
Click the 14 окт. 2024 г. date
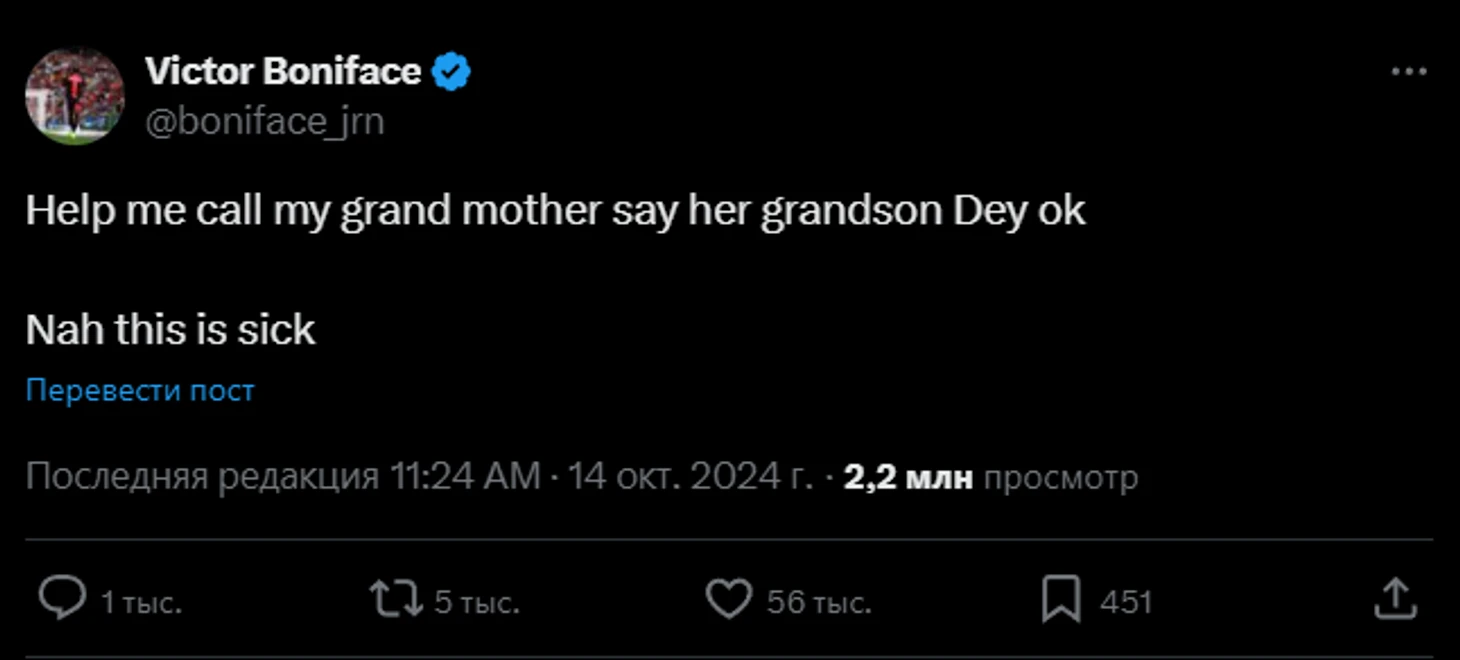[x=690, y=477]
